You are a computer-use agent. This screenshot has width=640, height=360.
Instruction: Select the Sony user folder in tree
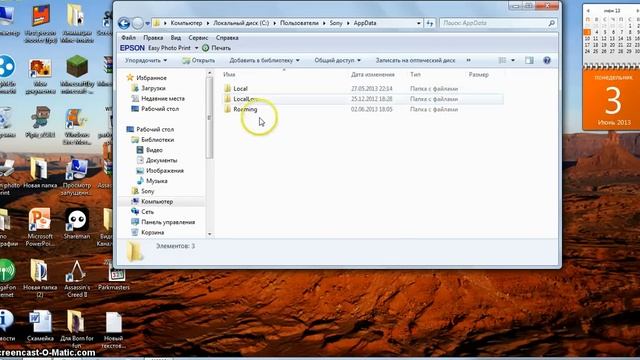point(148,191)
